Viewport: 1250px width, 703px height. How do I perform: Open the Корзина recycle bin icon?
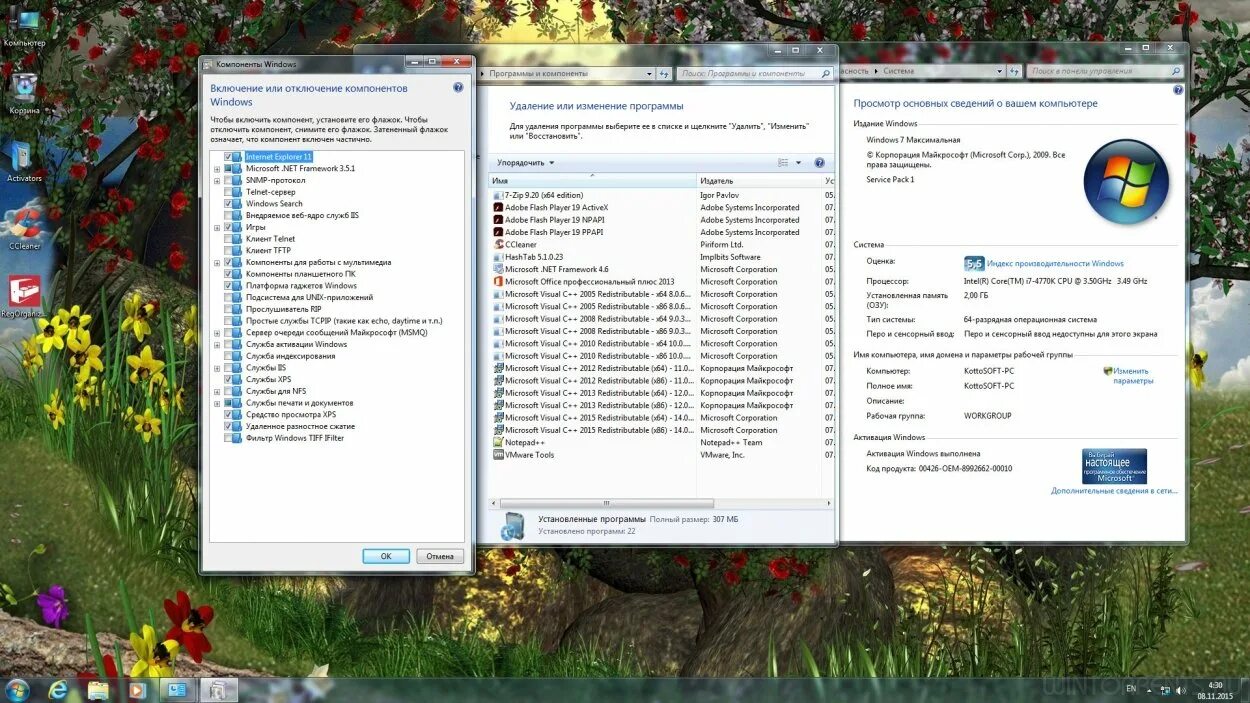point(24,92)
